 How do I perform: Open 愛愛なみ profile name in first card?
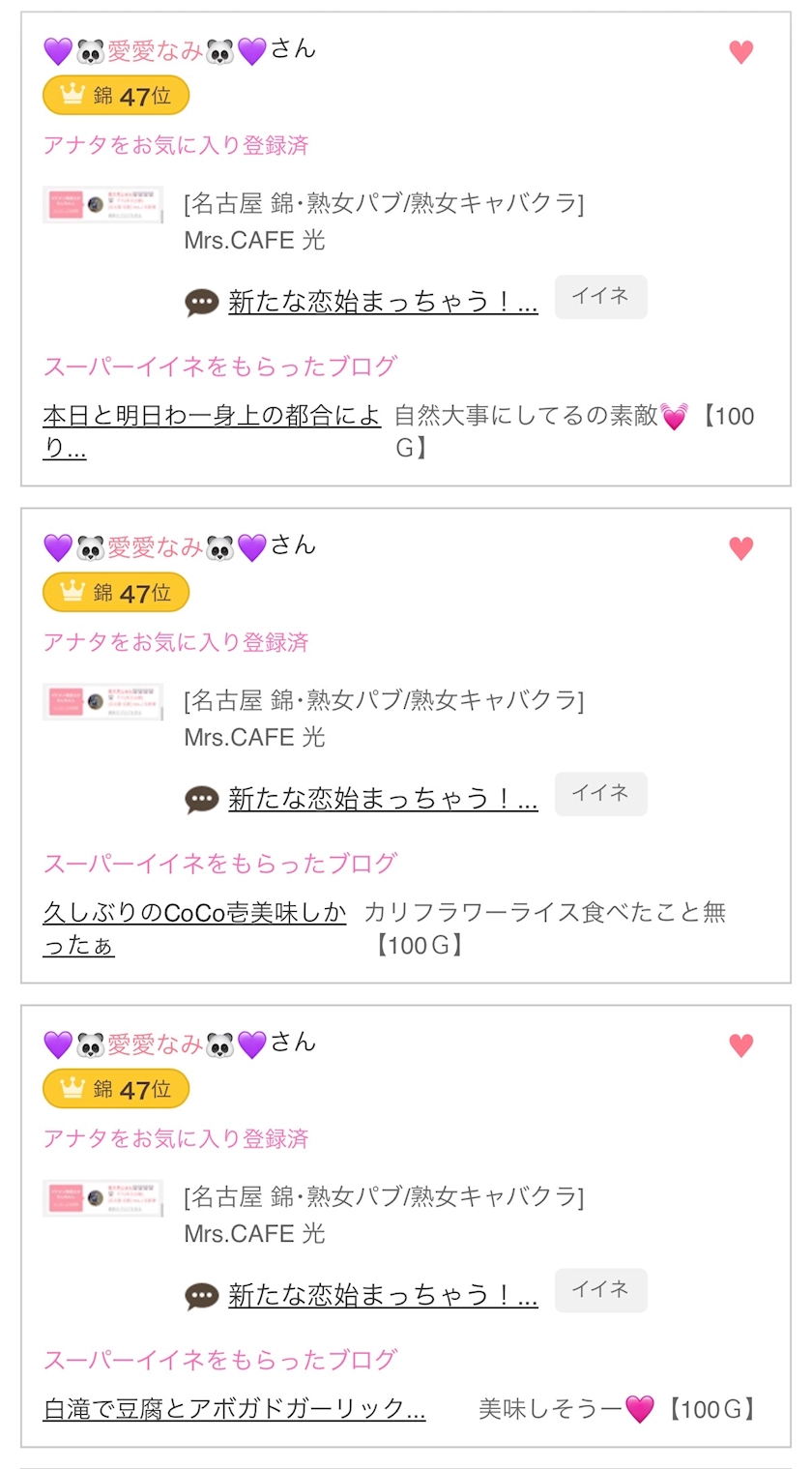click(x=155, y=50)
